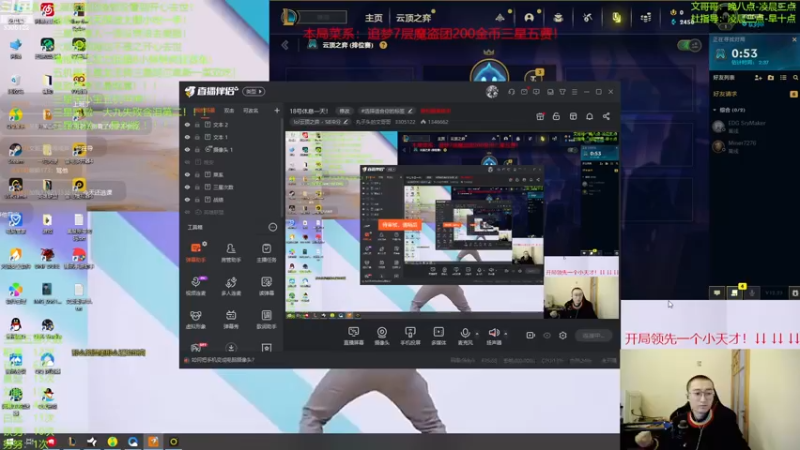The width and height of the screenshot is (800, 450).
Task: Add 多媒体 media source
Action: (439, 336)
